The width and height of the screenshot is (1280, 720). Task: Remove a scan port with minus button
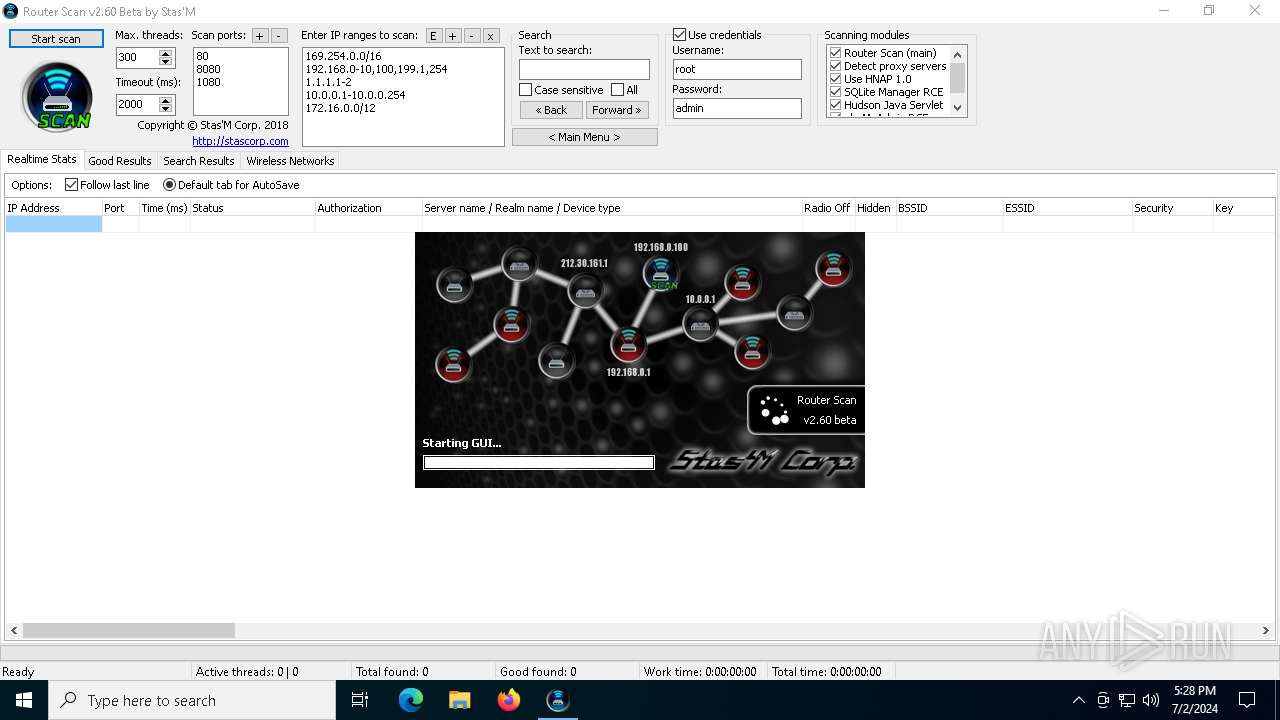[x=279, y=36]
